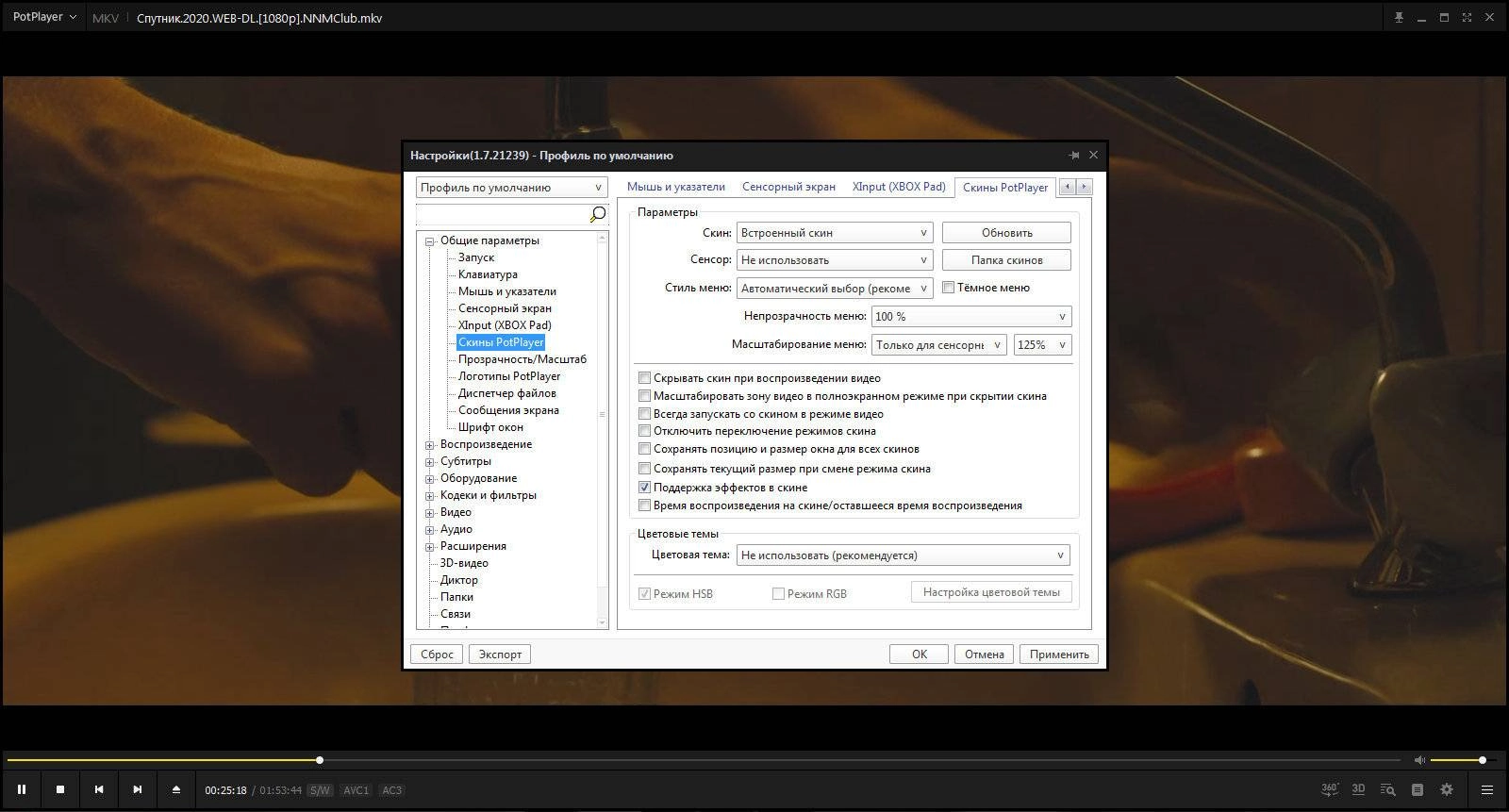Open the 'Непрозрачность меню' dropdown
This screenshot has width=1509, height=812.
(x=971, y=317)
